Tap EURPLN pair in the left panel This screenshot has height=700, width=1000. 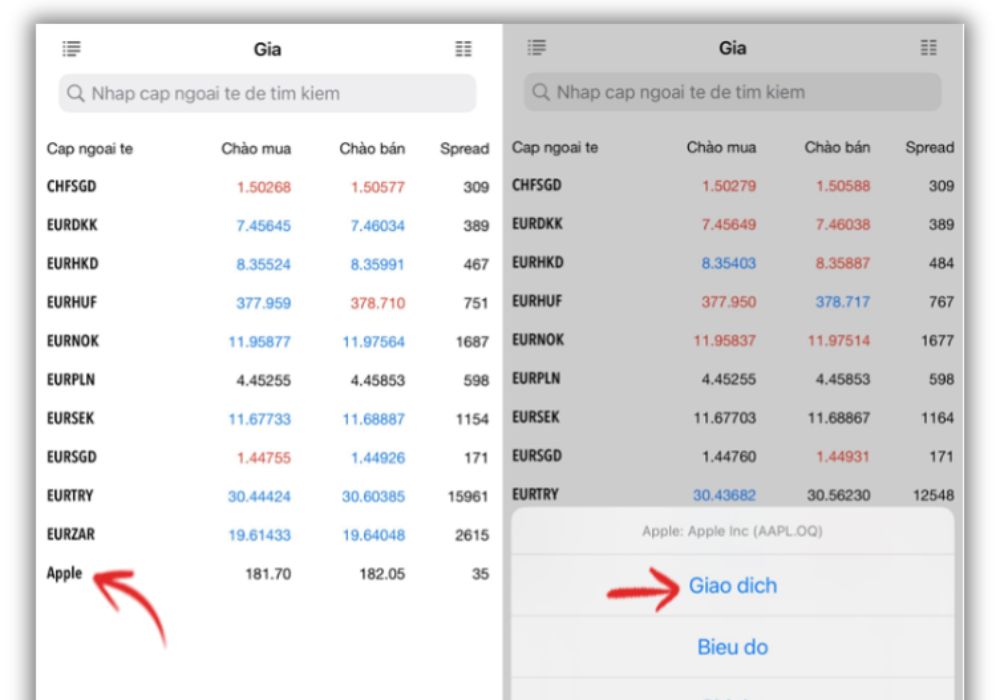tap(267, 380)
